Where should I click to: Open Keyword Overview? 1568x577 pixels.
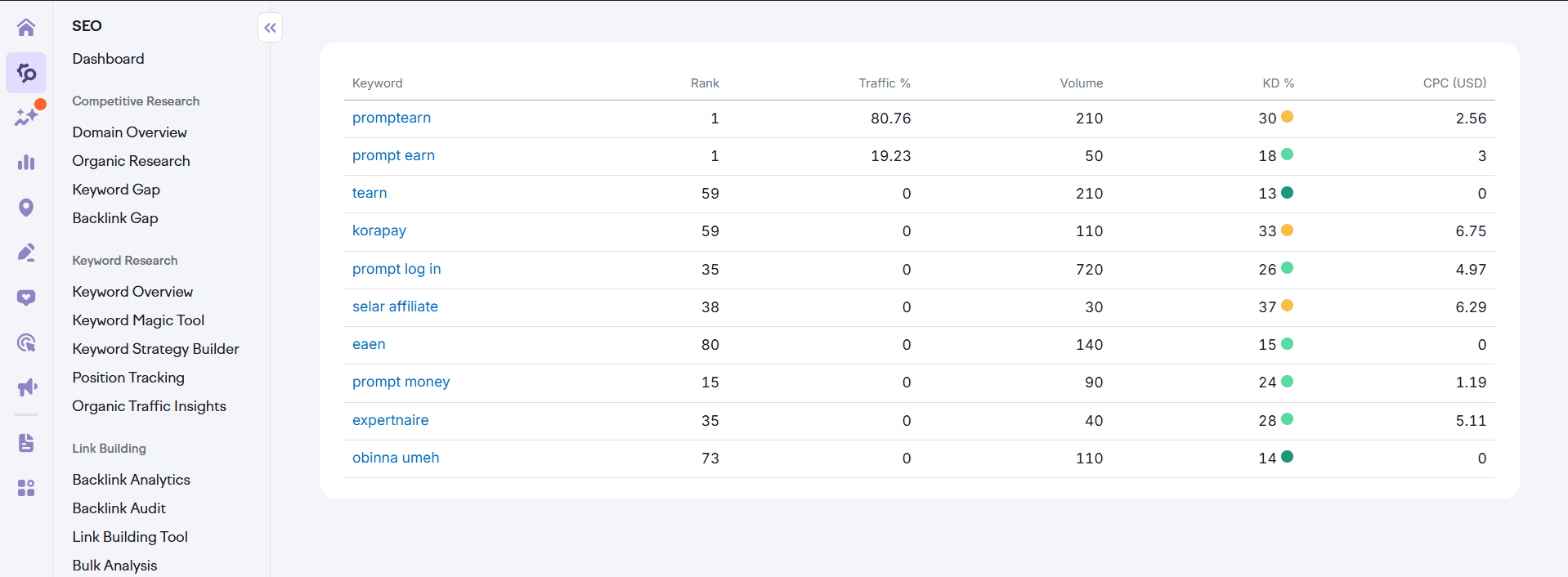click(132, 292)
